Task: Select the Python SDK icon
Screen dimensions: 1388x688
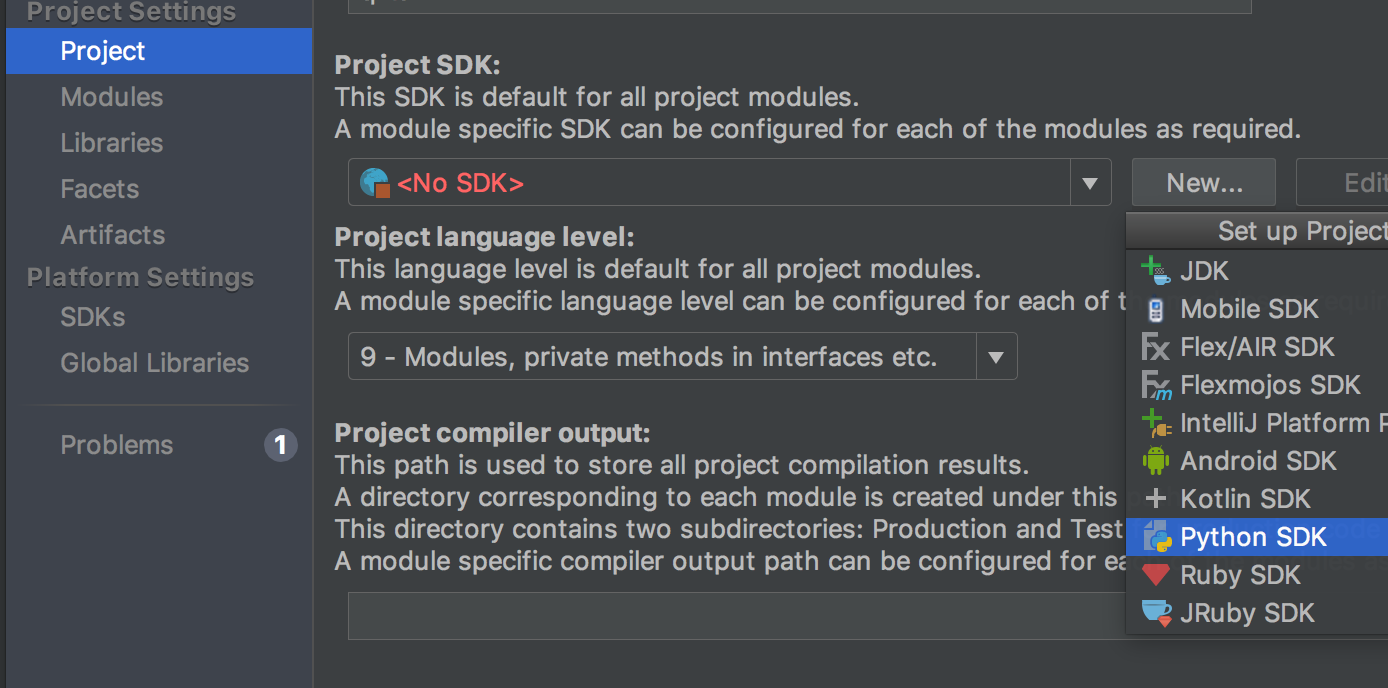Action: point(1157,537)
